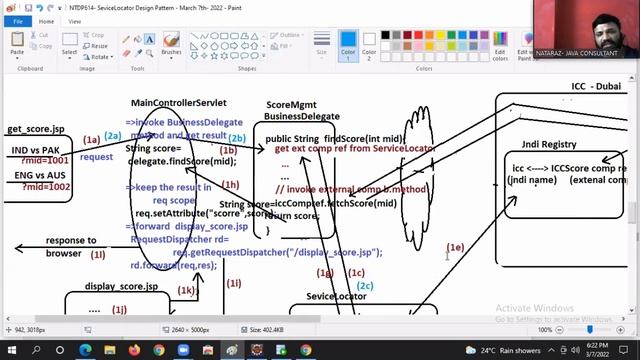Pick the Color picker eyedropper tool

tap(138, 53)
